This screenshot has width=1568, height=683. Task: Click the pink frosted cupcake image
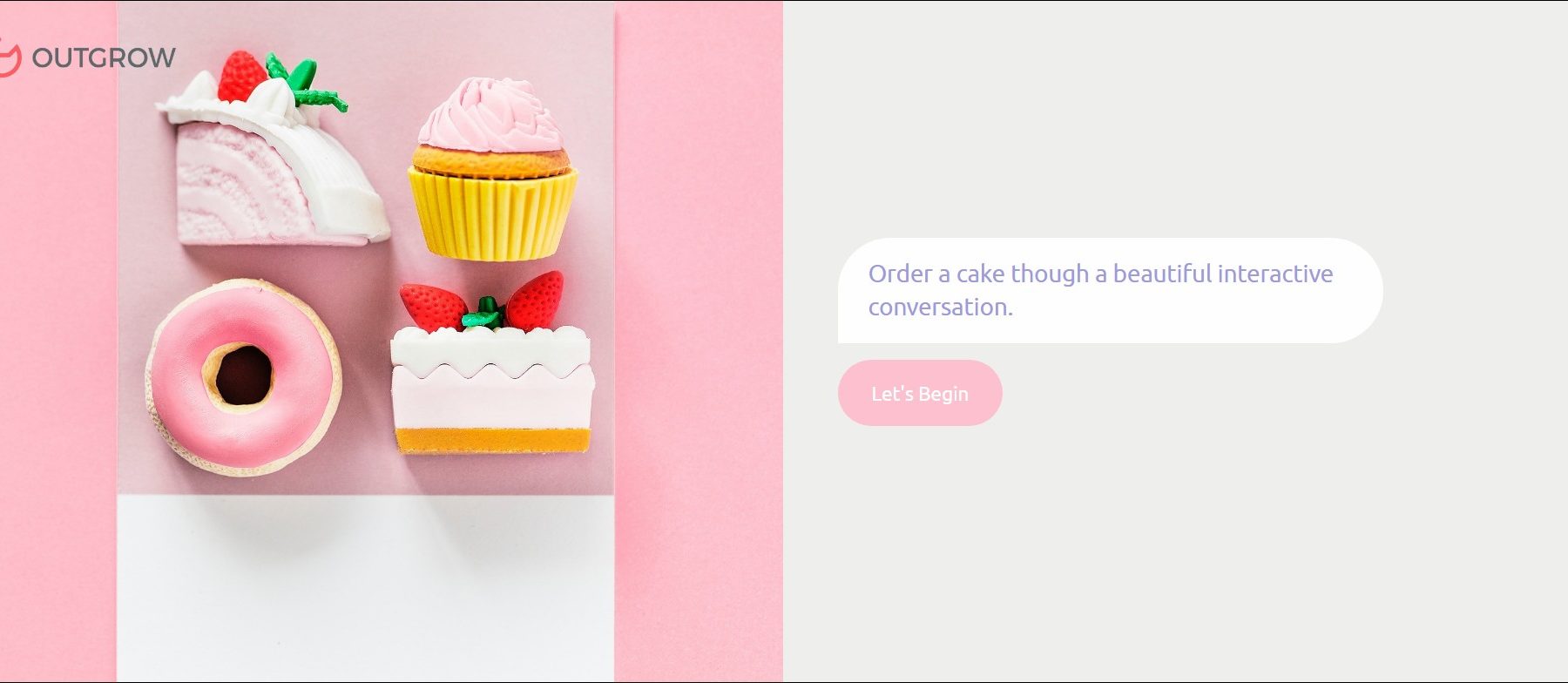point(493,169)
